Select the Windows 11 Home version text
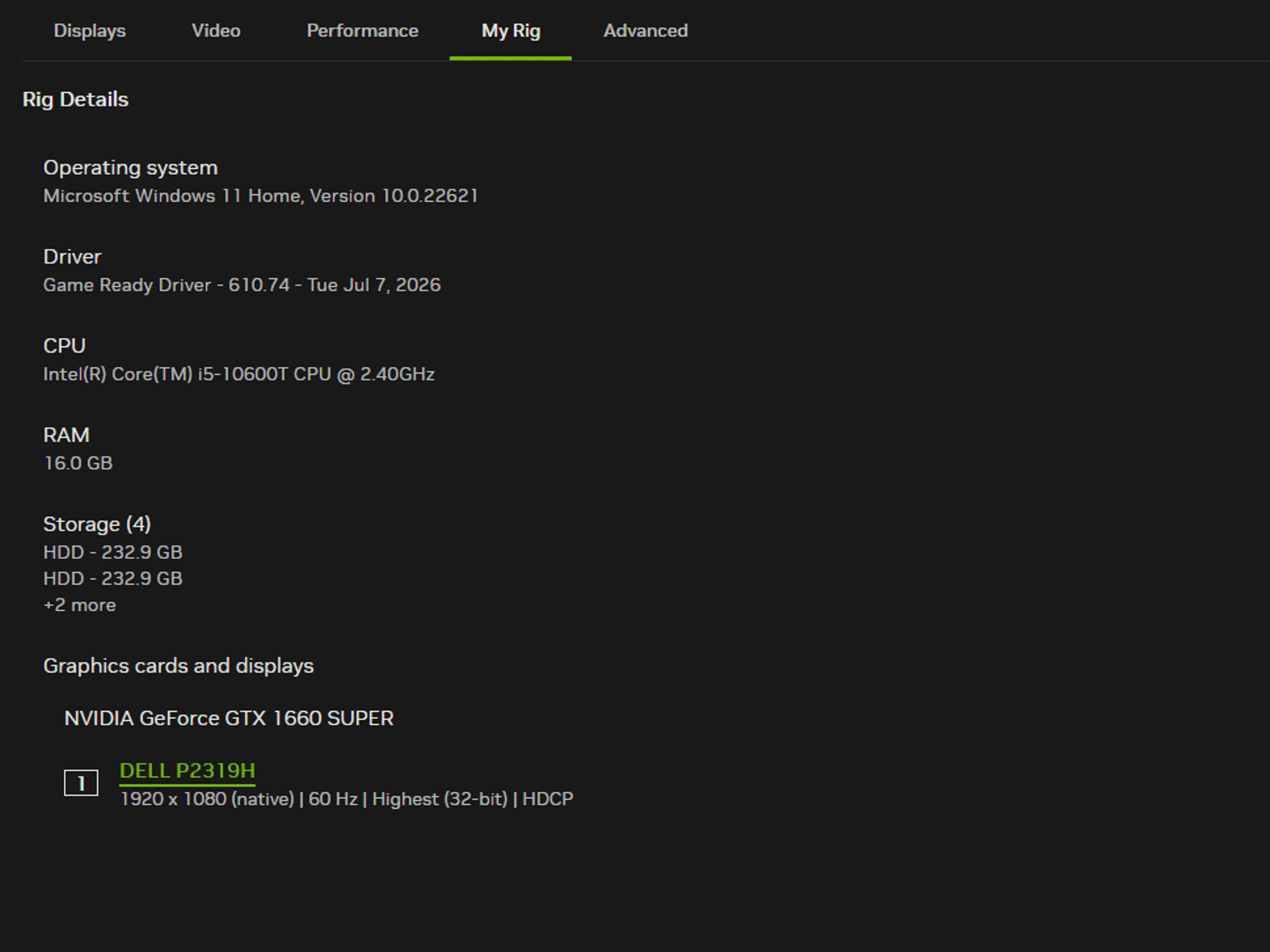Screen dimensions: 1270x952 [x=260, y=196]
